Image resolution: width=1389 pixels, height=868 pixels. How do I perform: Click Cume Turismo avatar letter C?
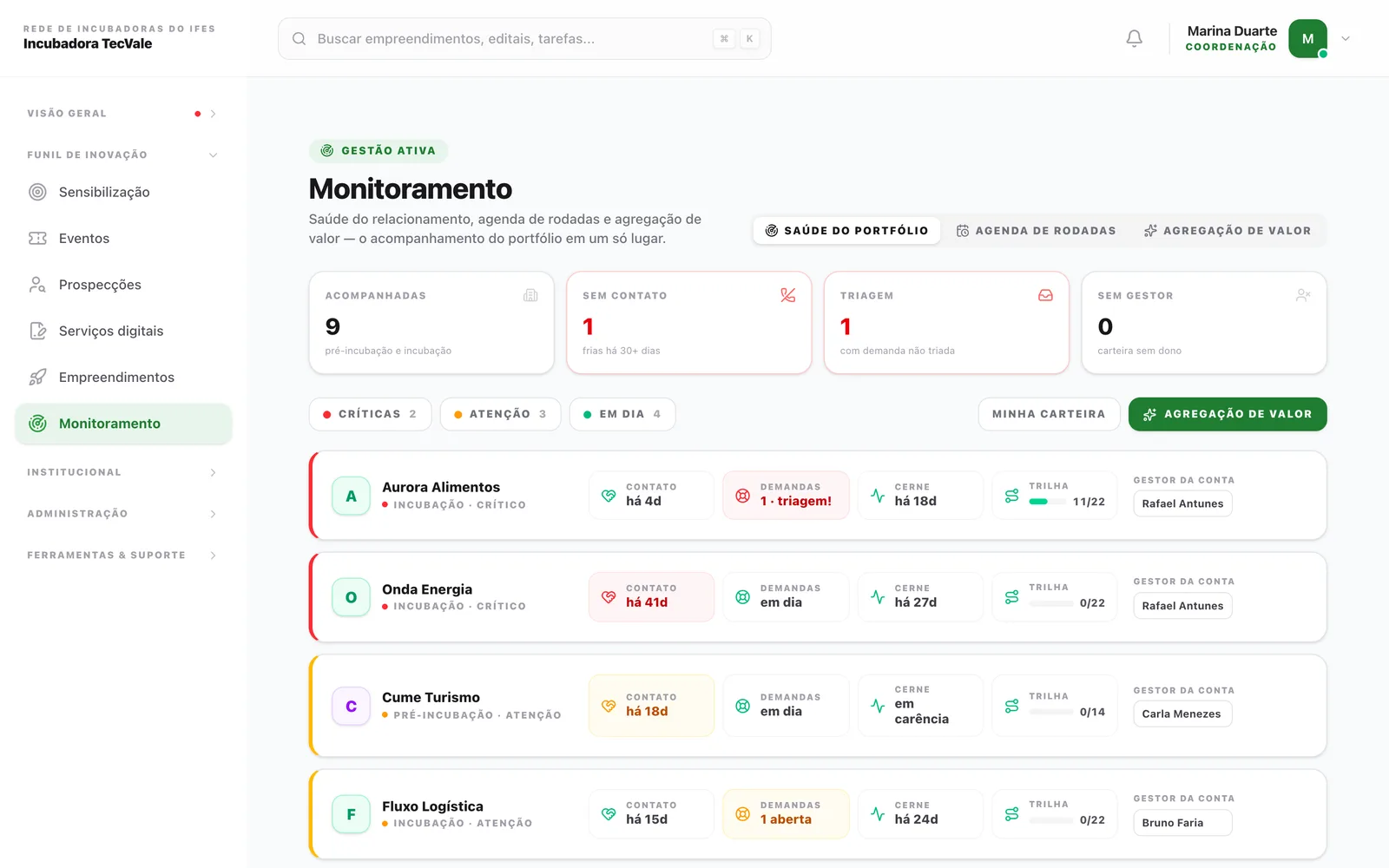(351, 707)
